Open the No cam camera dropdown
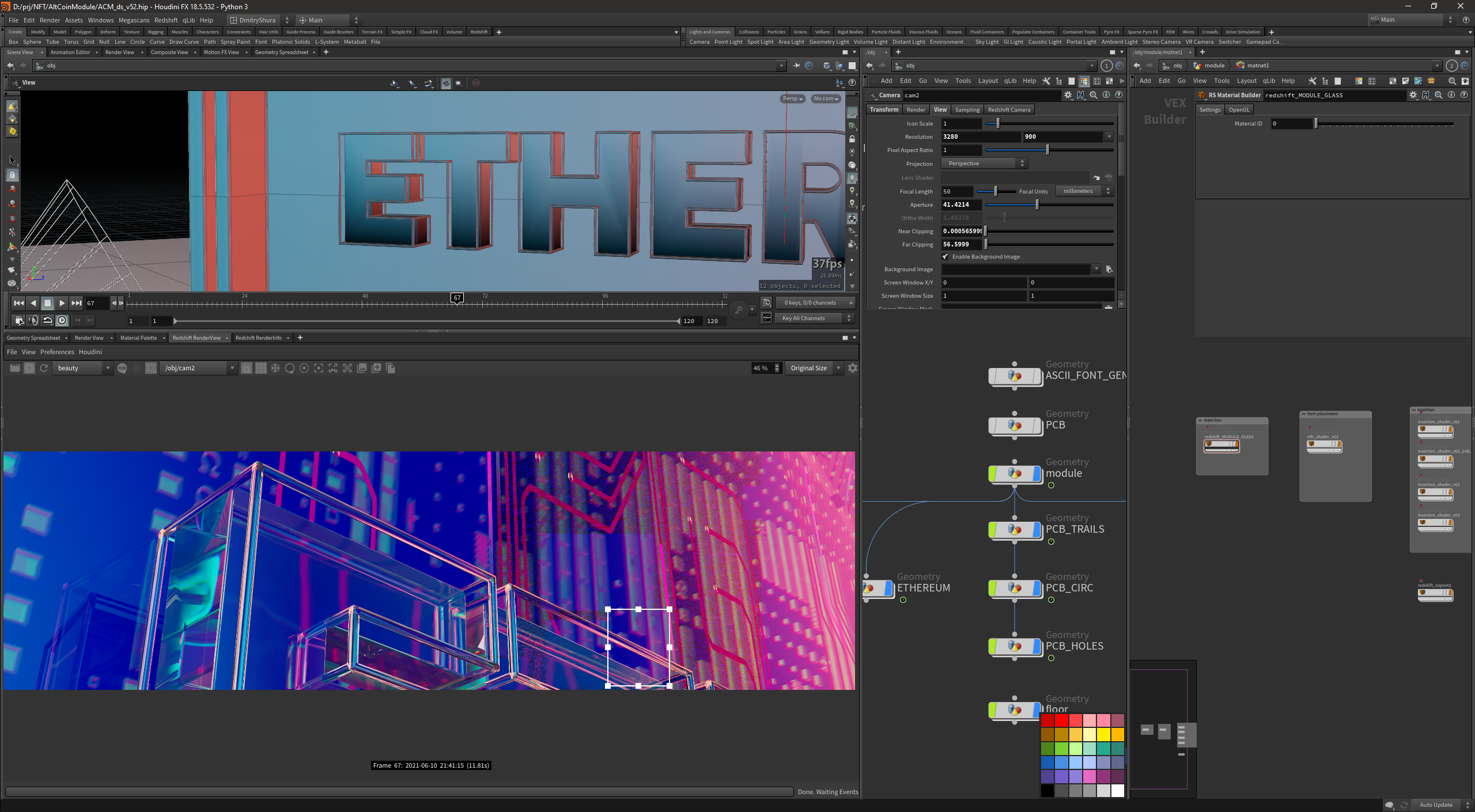1475x812 pixels. (826, 98)
